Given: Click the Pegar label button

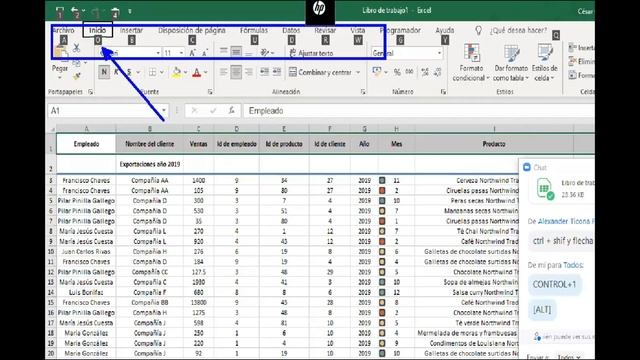Looking at the screenshot, I should coord(60,69).
